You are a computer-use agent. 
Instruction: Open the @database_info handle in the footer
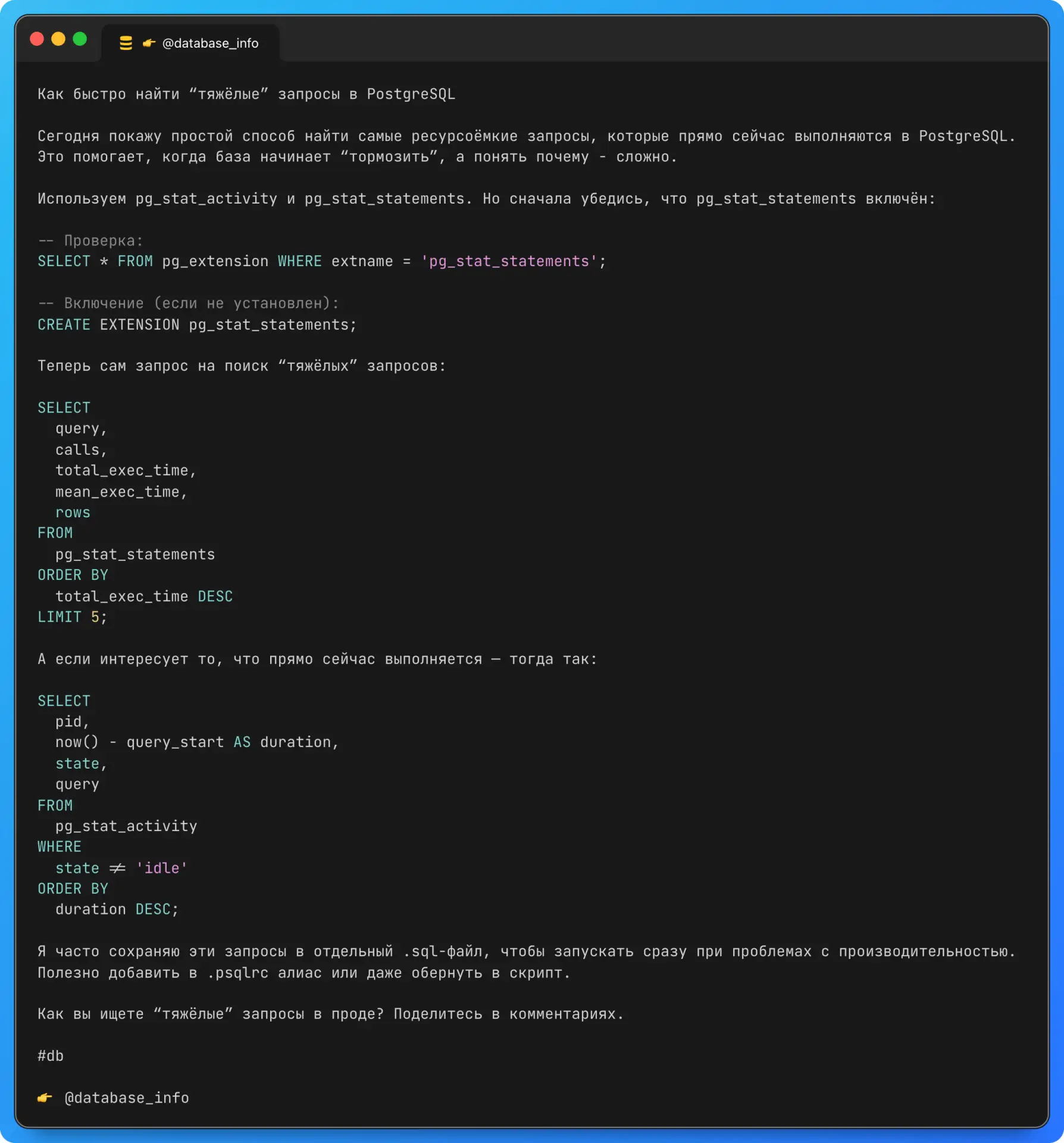127,1098
